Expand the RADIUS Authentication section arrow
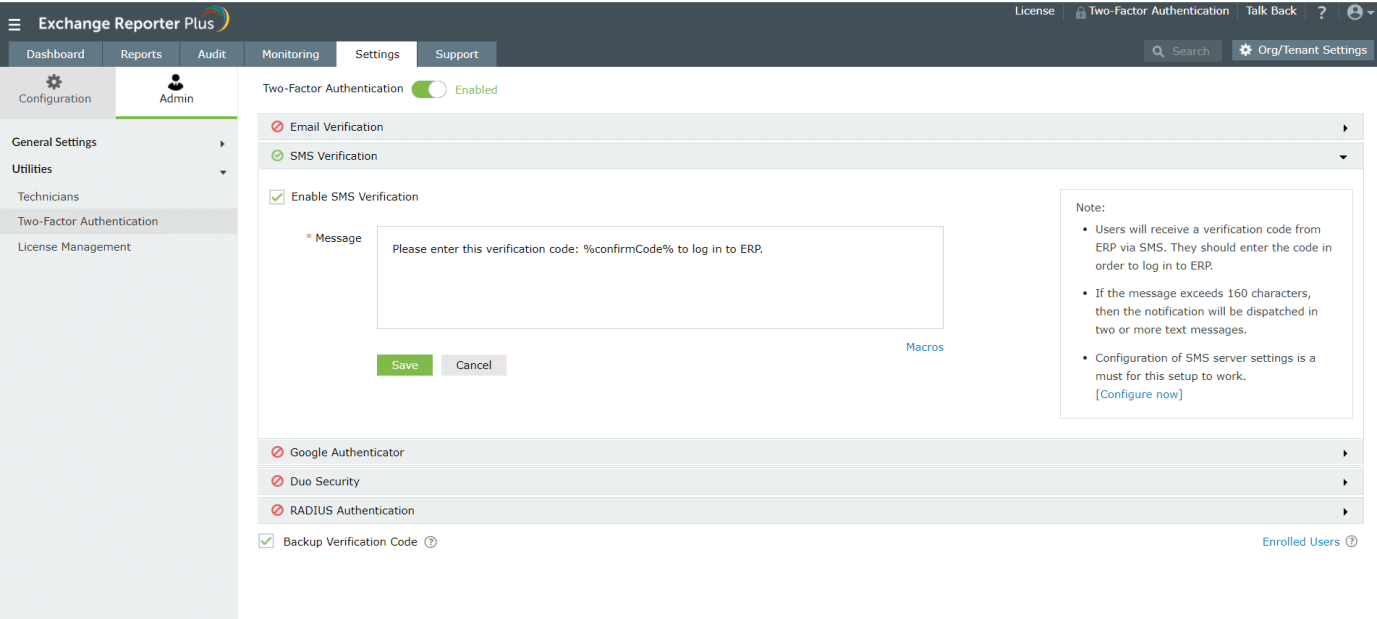1377x619 pixels. pos(1345,511)
